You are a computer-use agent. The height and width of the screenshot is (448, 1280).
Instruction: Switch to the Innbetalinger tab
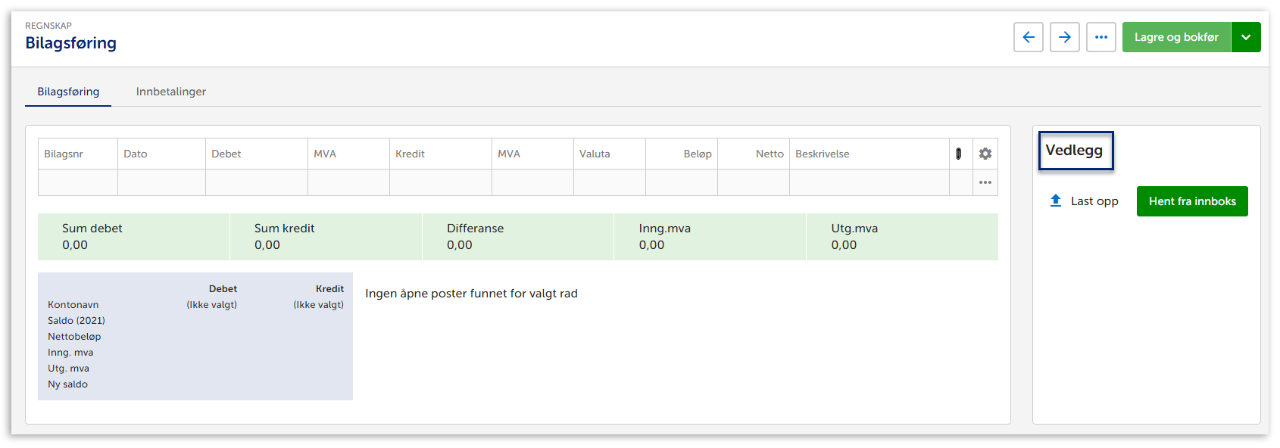point(171,91)
